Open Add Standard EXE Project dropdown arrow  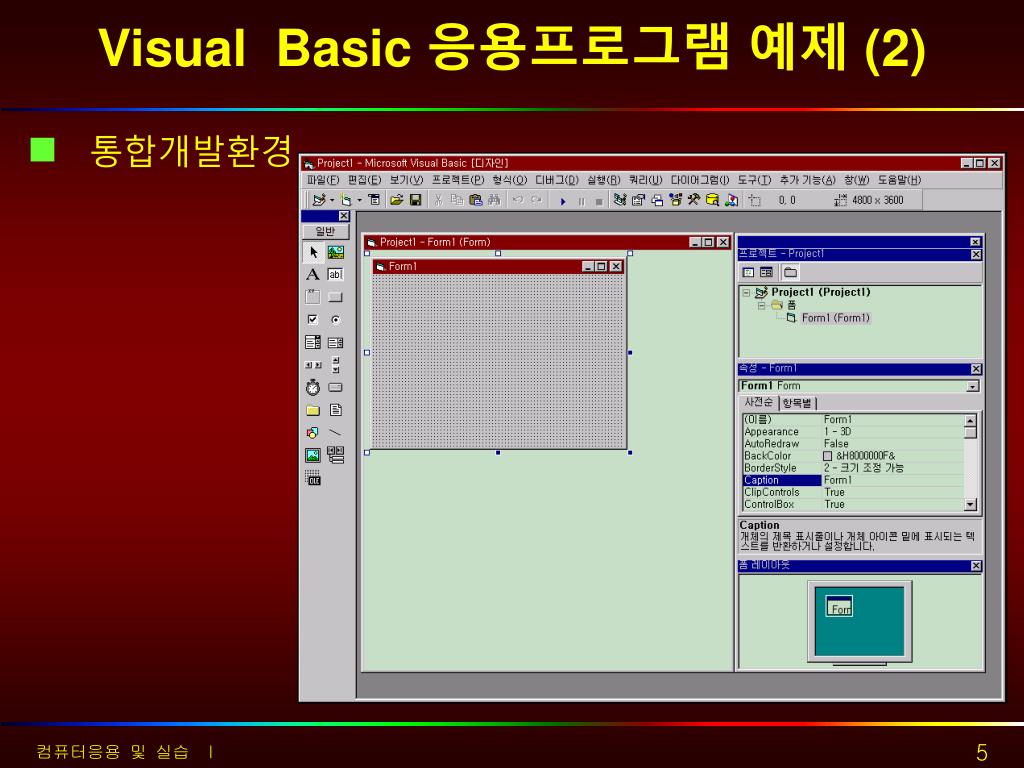[332, 200]
